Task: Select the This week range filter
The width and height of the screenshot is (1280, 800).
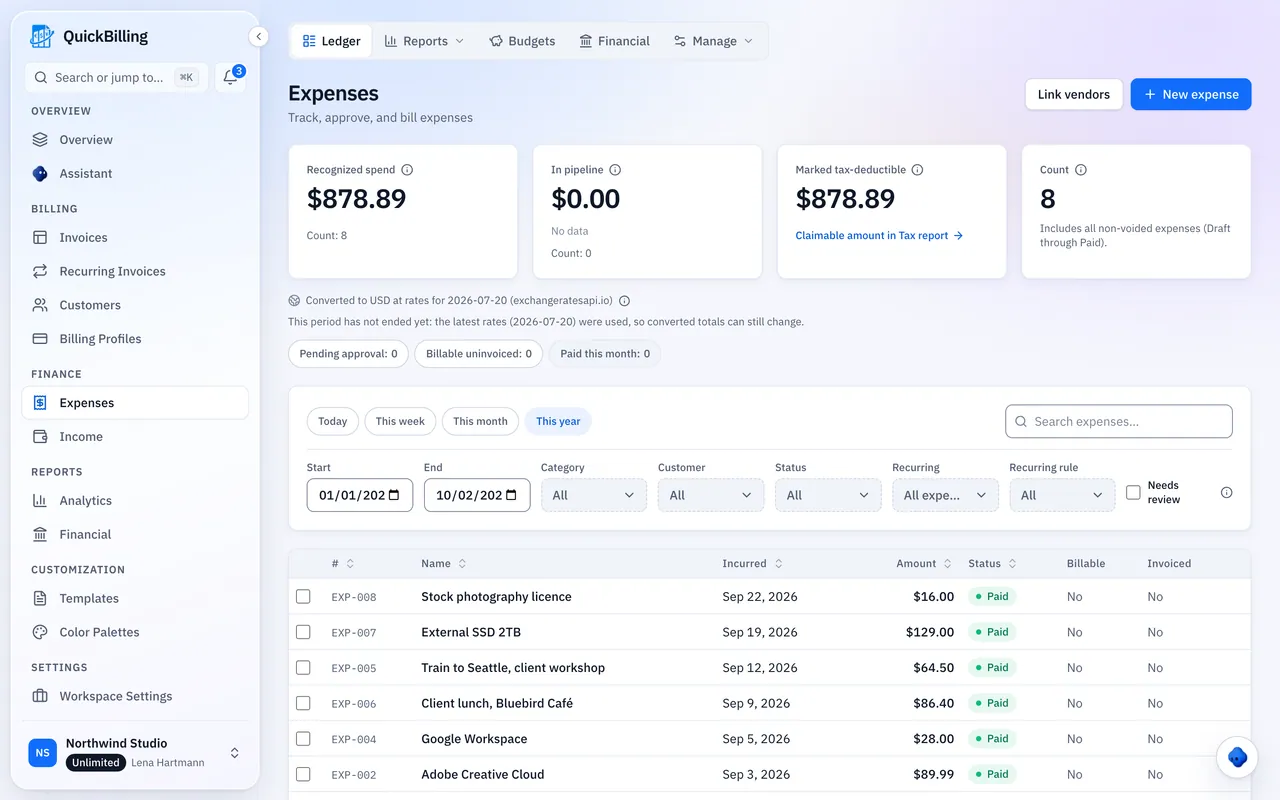Action: pyautogui.click(x=400, y=421)
